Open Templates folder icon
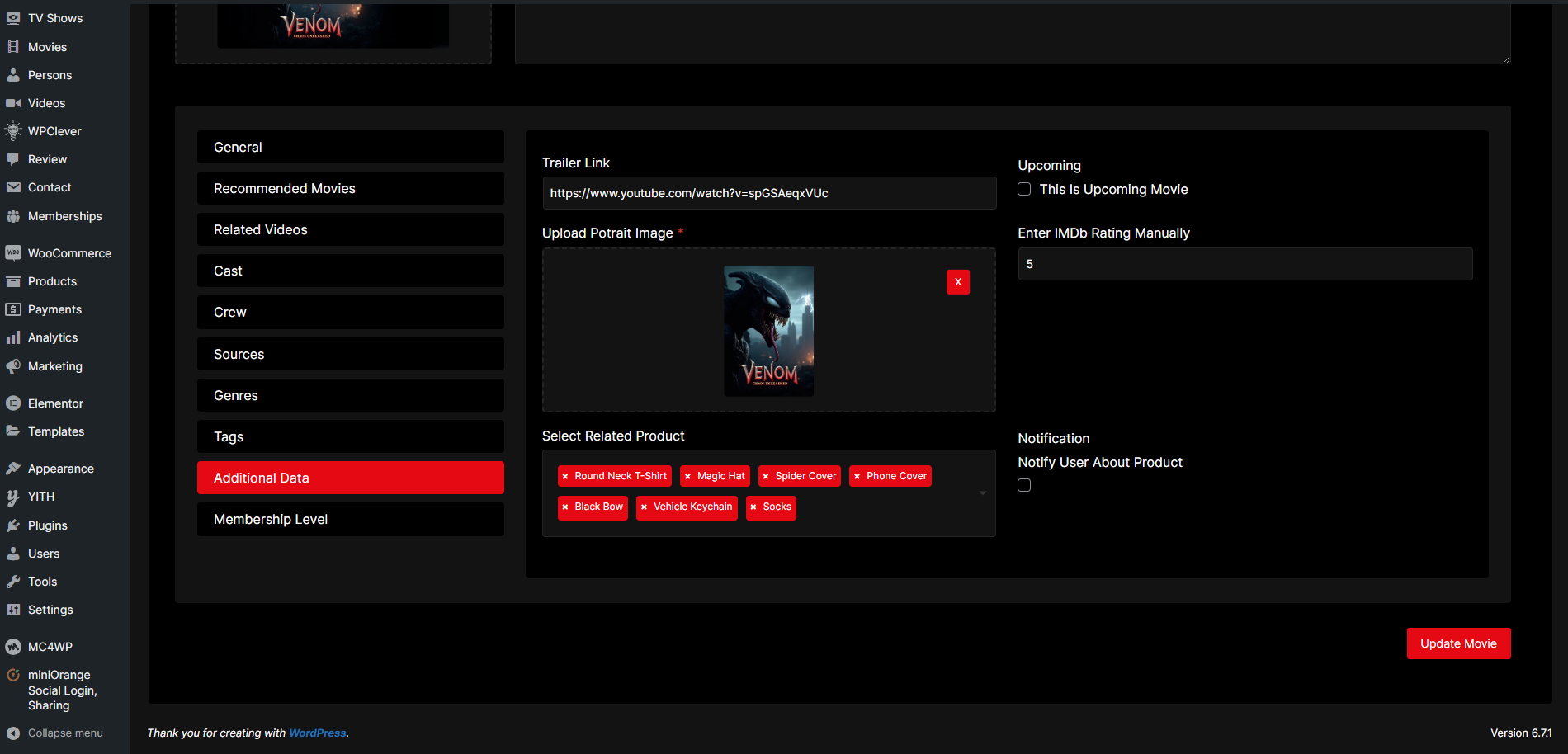1568x754 pixels. point(13,431)
